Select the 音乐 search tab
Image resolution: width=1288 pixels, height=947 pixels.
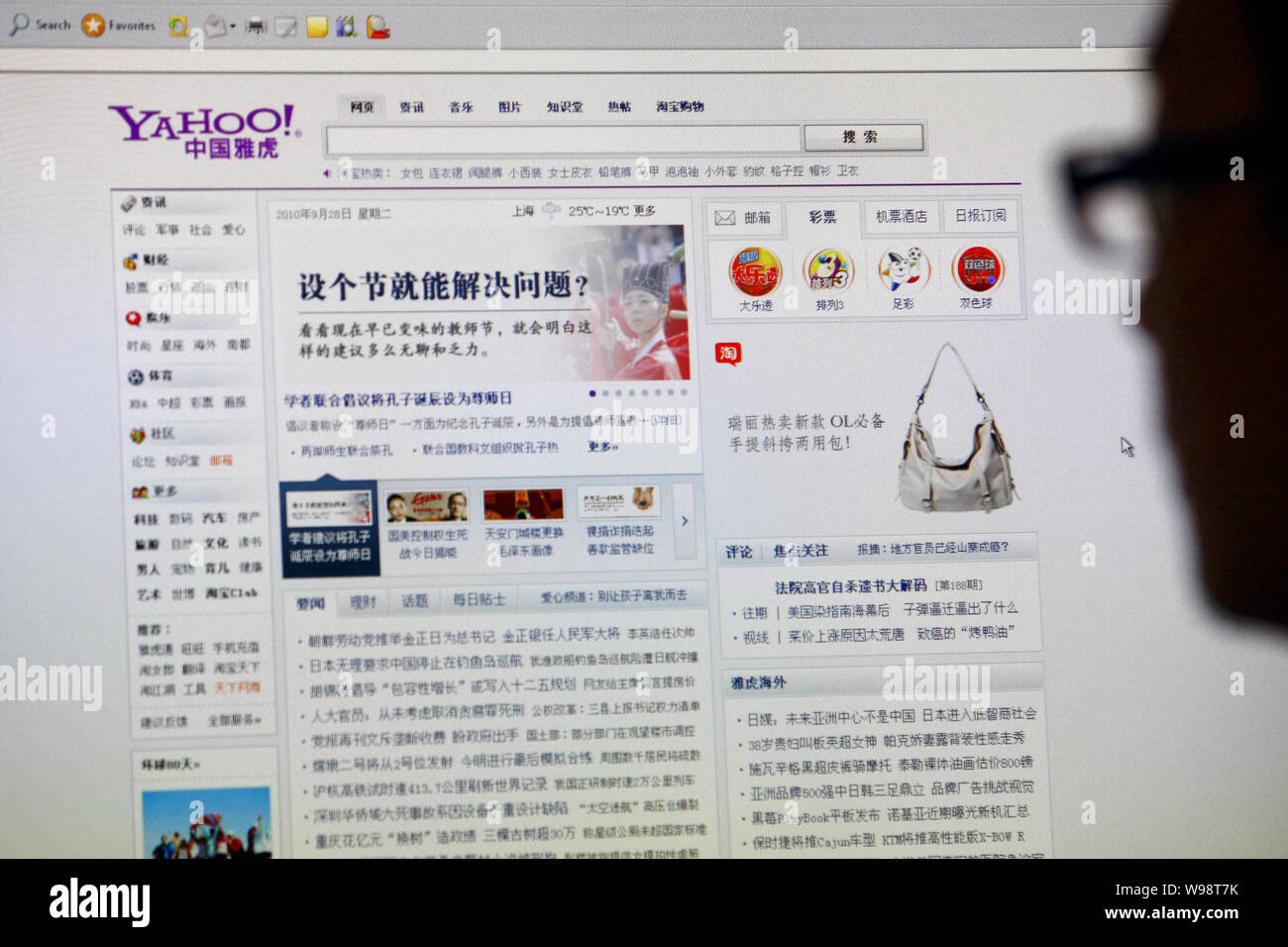tap(461, 107)
